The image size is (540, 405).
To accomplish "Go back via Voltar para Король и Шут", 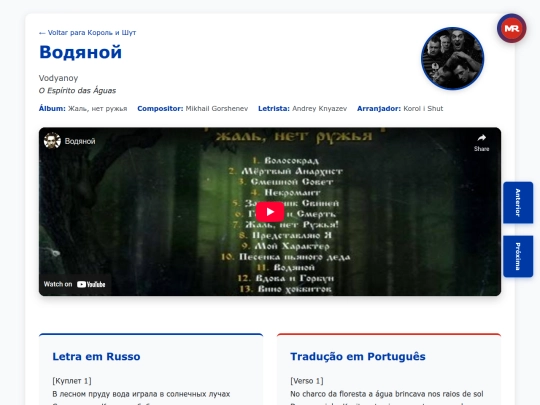I will click(87, 33).
